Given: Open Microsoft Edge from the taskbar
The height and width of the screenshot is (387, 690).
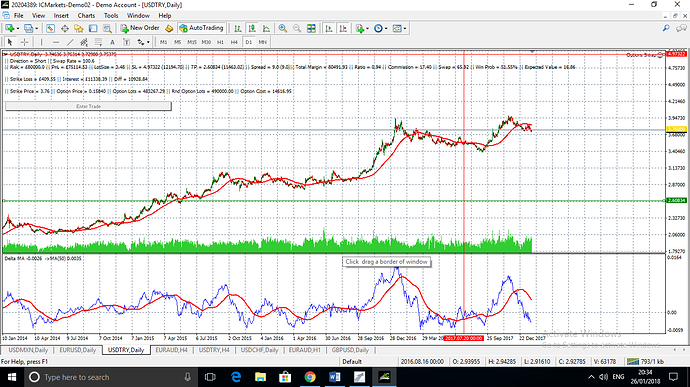Looking at the screenshot, I should (236, 377).
